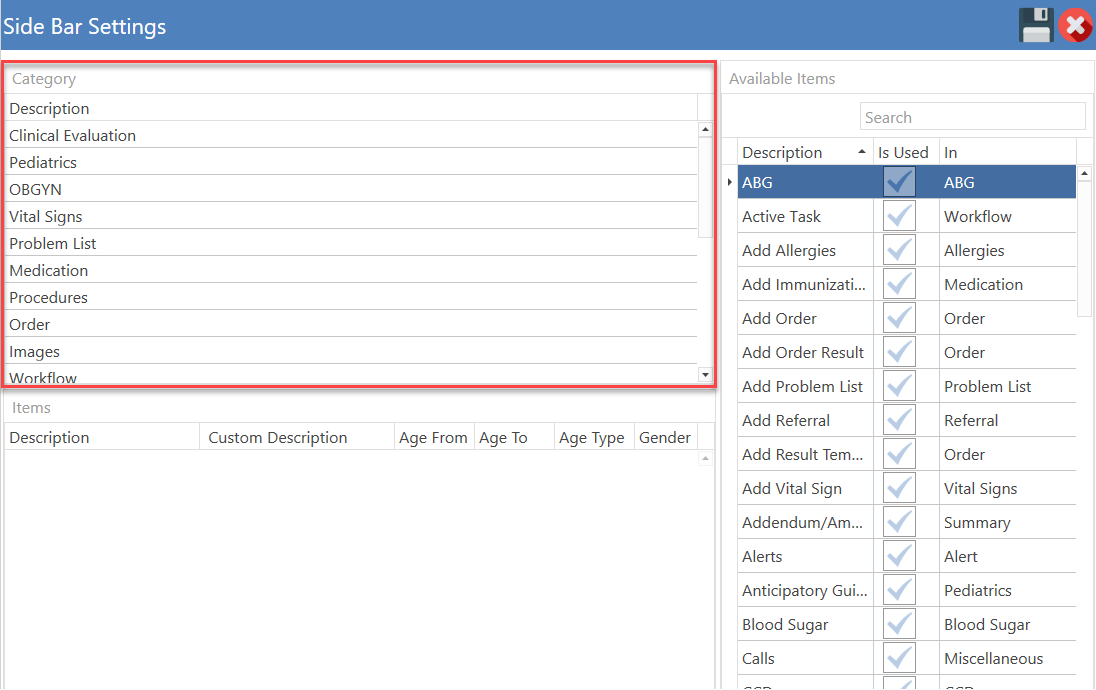Toggle Is Used checkbox for Add Allergies
Screen dimensions: 1096x690
[899, 250]
